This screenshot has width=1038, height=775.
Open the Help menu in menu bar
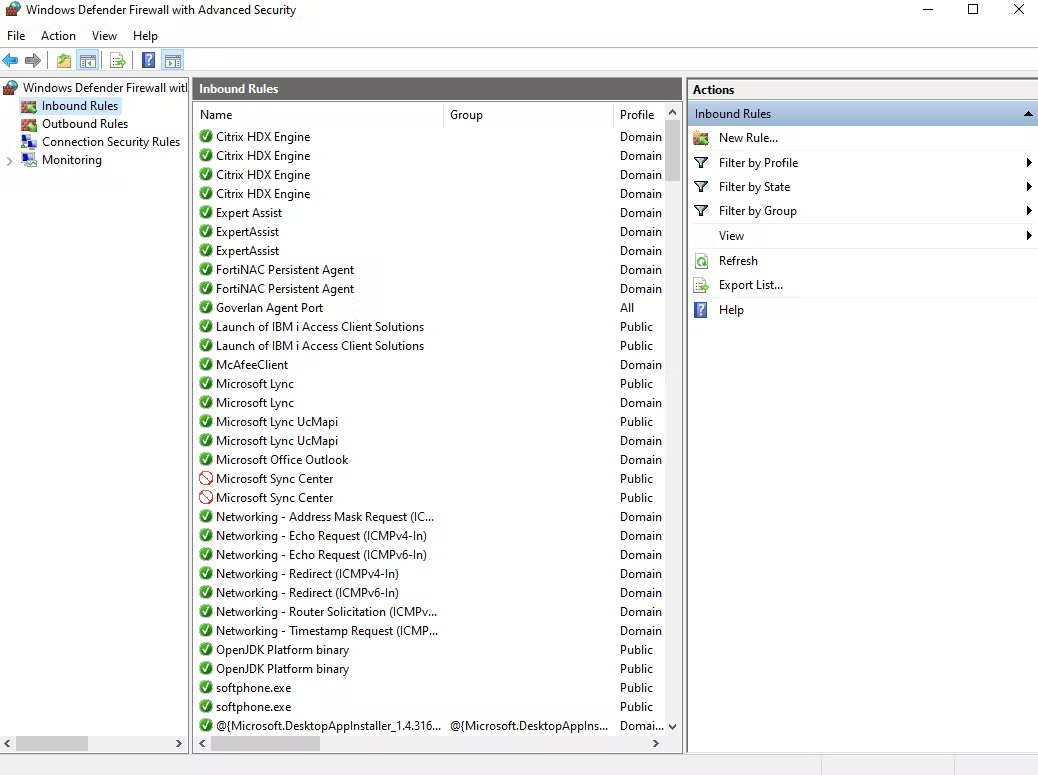[145, 36]
